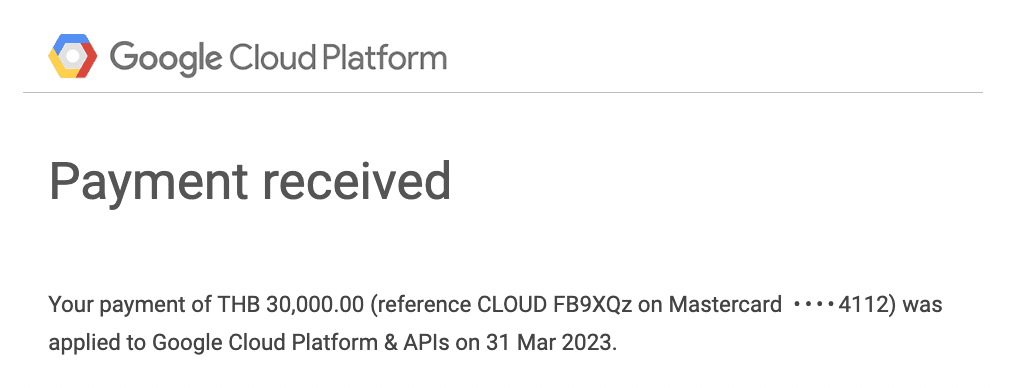This screenshot has width=1010, height=388.
Task: Click the Google Cloud Platform hexagon logo
Action: tap(73, 56)
